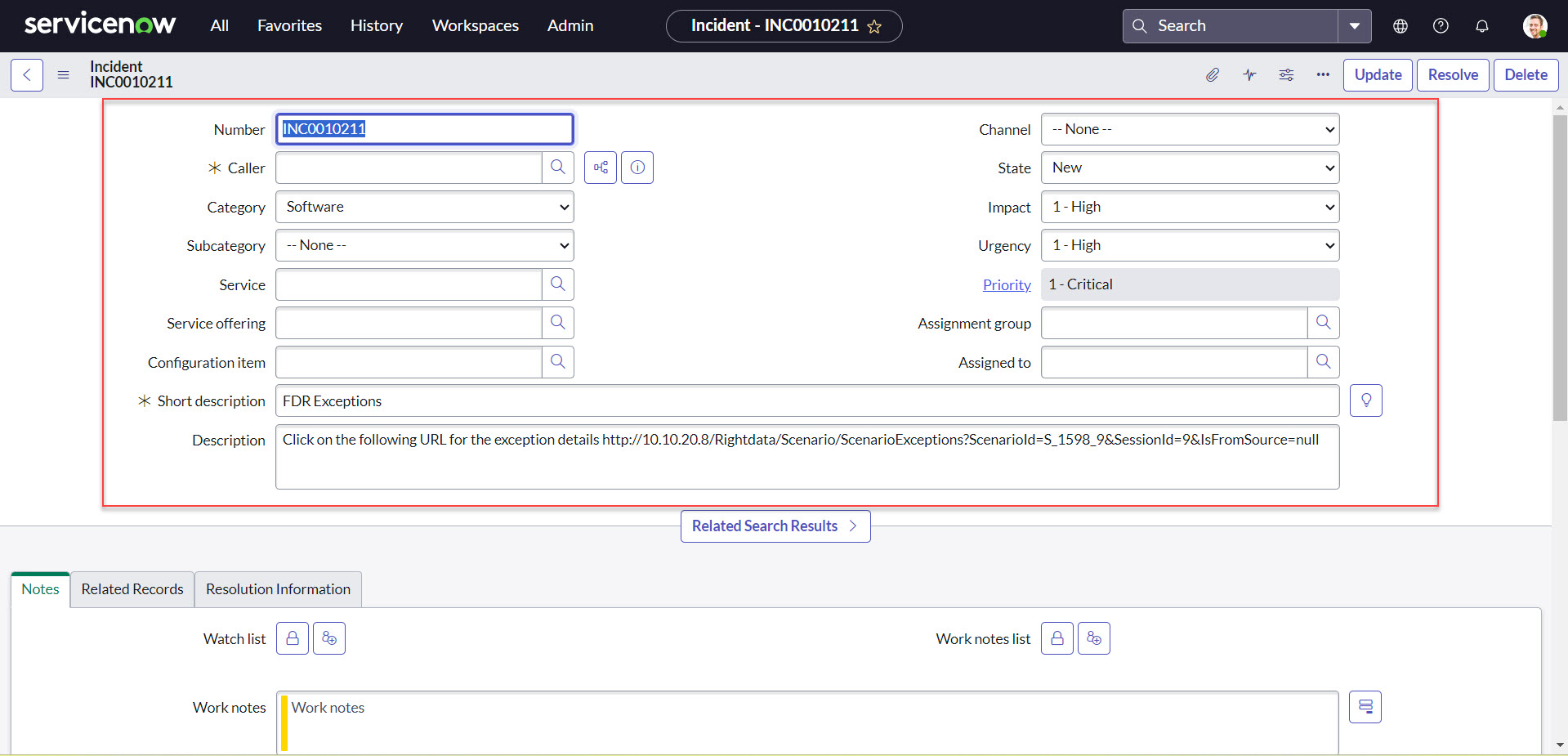Viewport: 1568px width, 756px height.
Task: Unlock the Work notes list field
Action: 1057,638
